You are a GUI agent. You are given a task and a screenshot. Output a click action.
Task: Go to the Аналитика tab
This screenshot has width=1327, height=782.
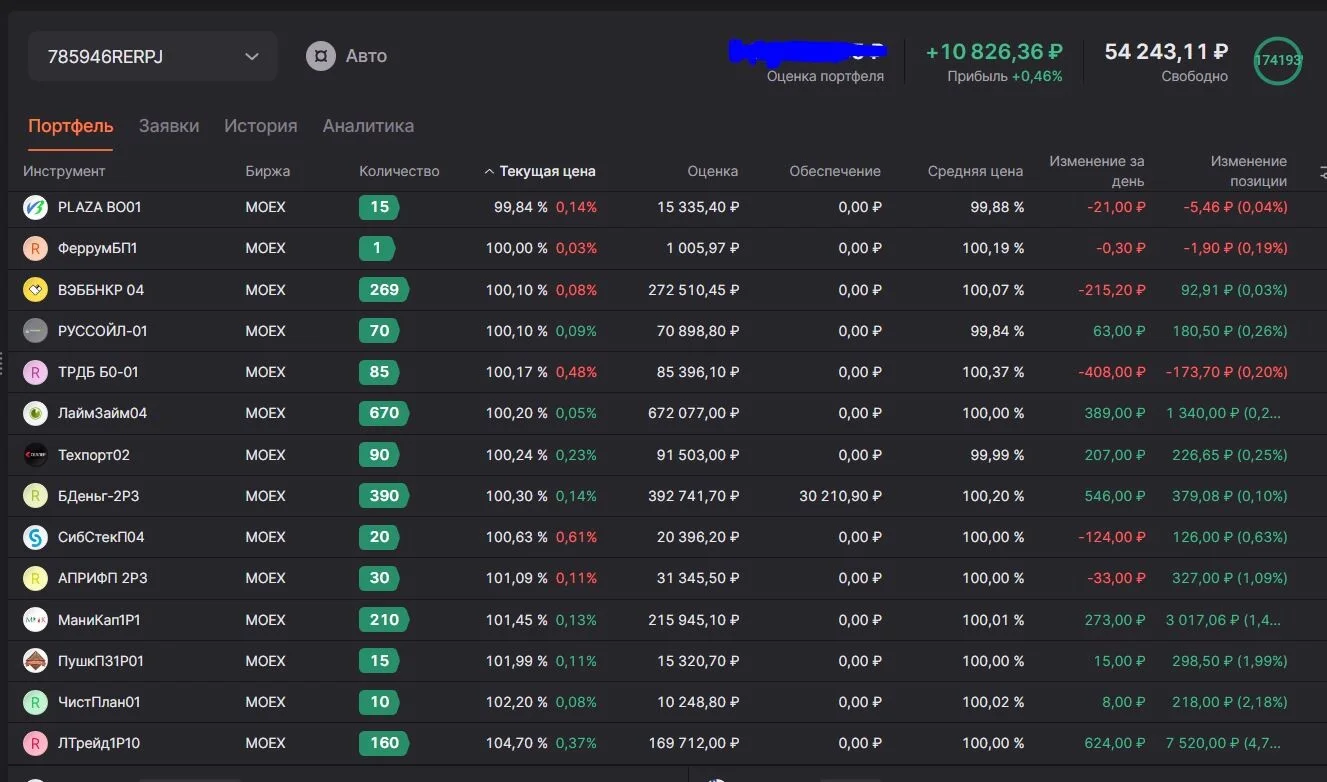point(368,126)
